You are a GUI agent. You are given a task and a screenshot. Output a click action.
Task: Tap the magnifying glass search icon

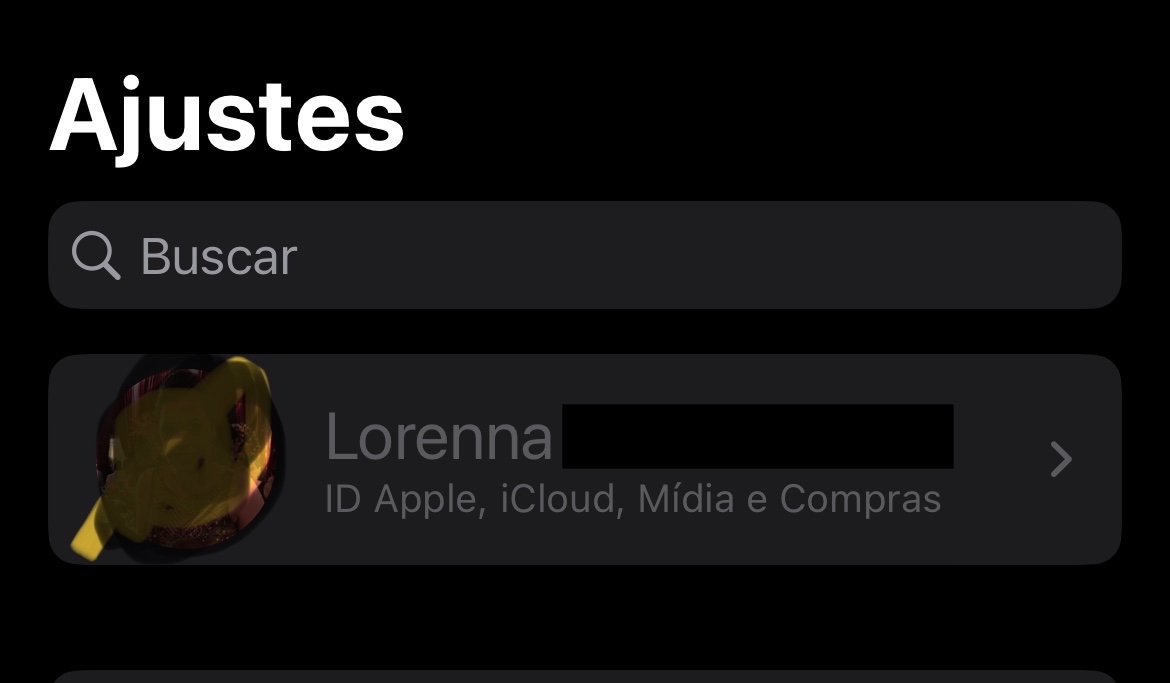point(96,256)
